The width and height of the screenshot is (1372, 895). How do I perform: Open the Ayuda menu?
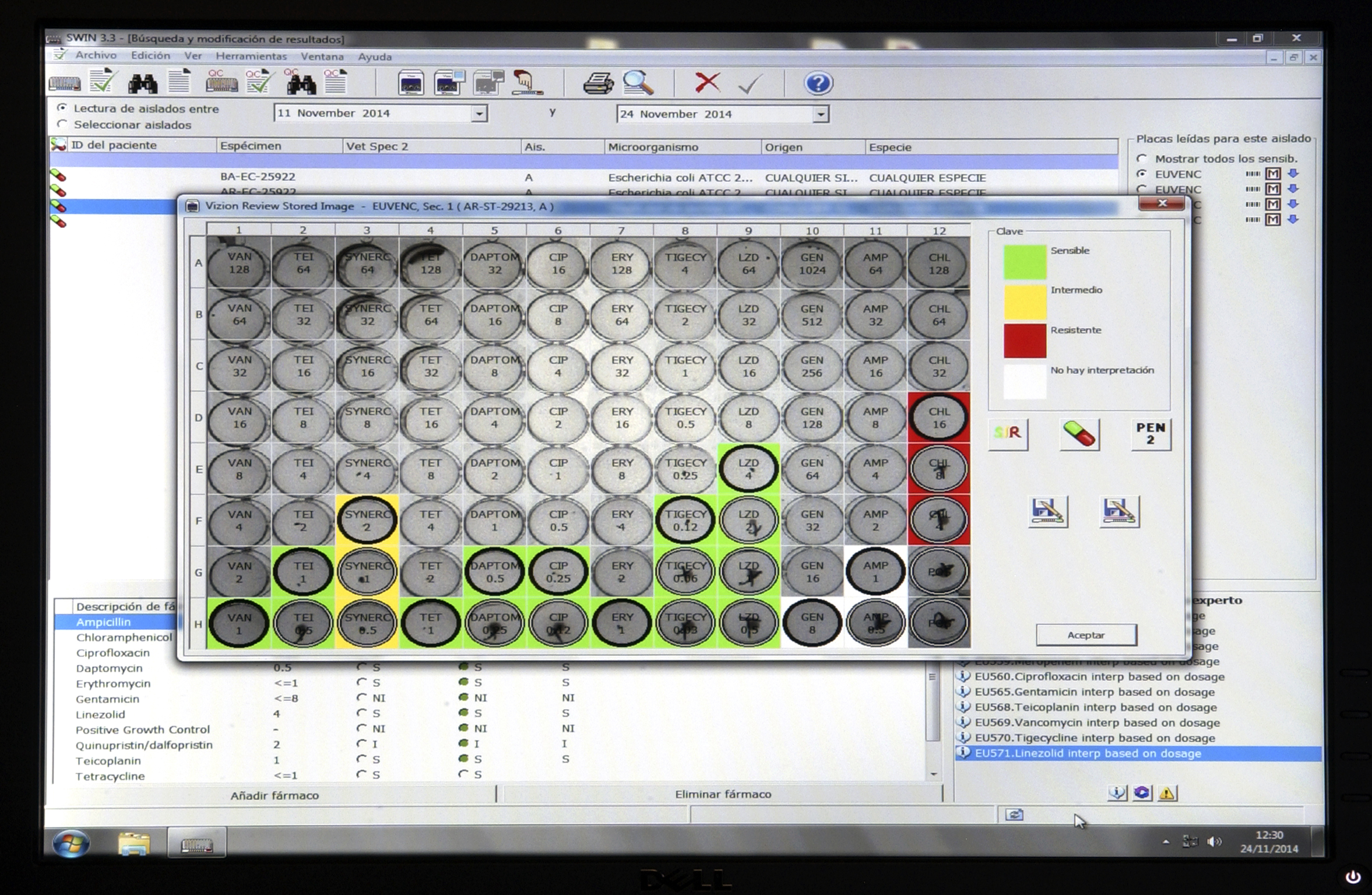tap(374, 57)
